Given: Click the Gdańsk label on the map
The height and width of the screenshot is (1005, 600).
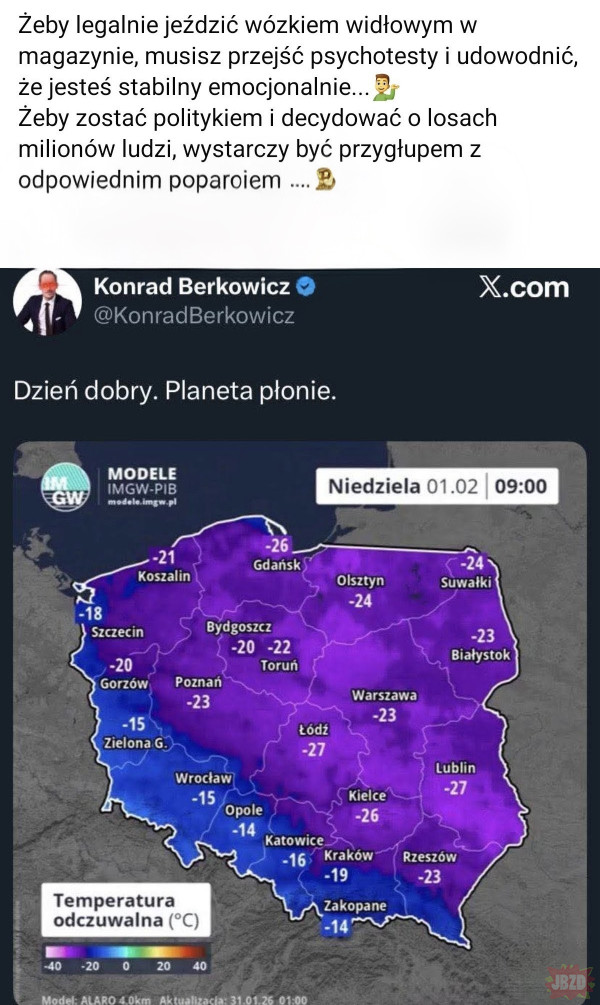Looking at the screenshot, I should tap(277, 565).
